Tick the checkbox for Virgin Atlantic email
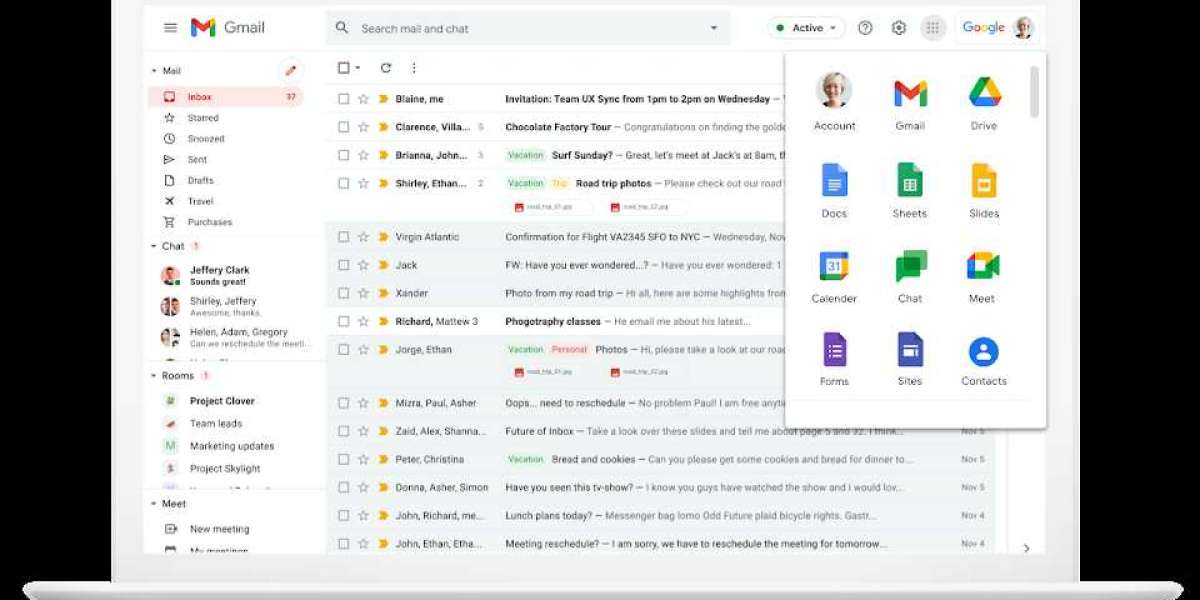This screenshot has height=600, width=1200. [x=343, y=237]
